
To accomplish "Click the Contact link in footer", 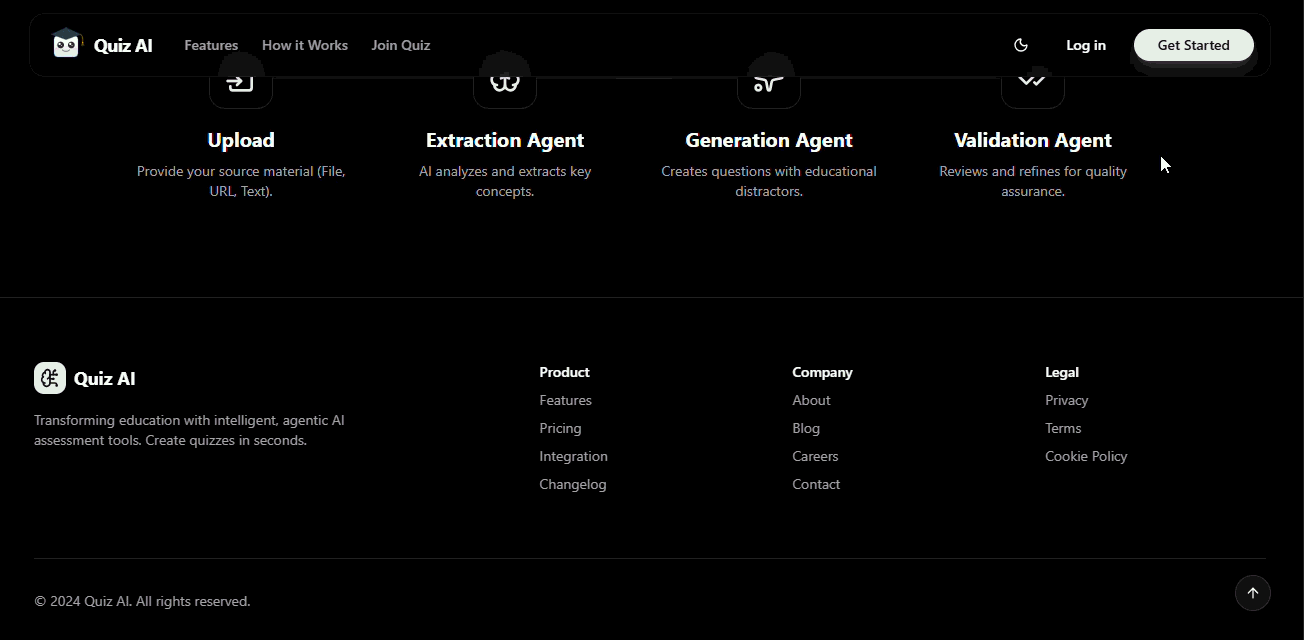I will (816, 484).
